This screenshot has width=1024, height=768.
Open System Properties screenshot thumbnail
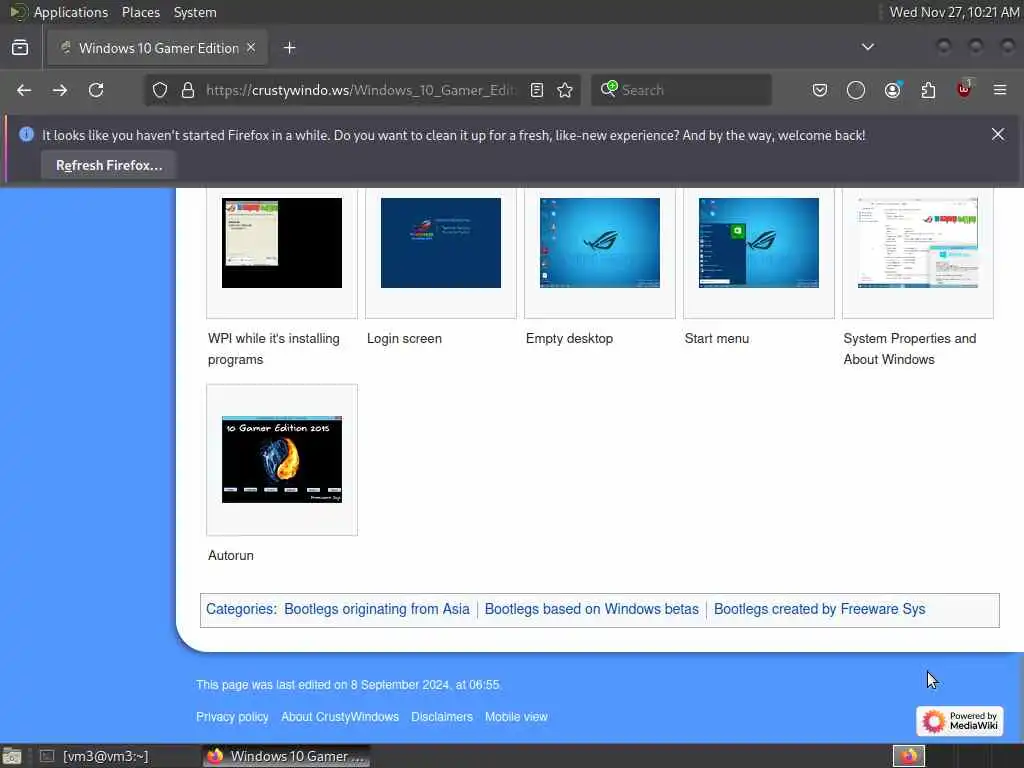[918, 243]
